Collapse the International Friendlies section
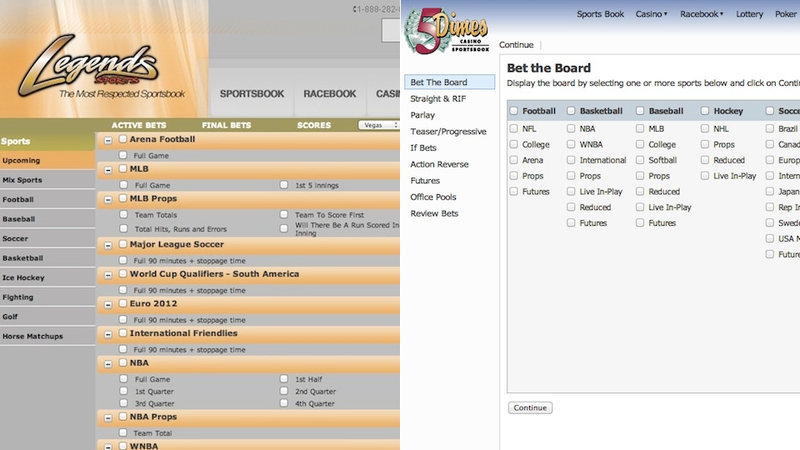This screenshot has width=800, height=450. coord(108,334)
